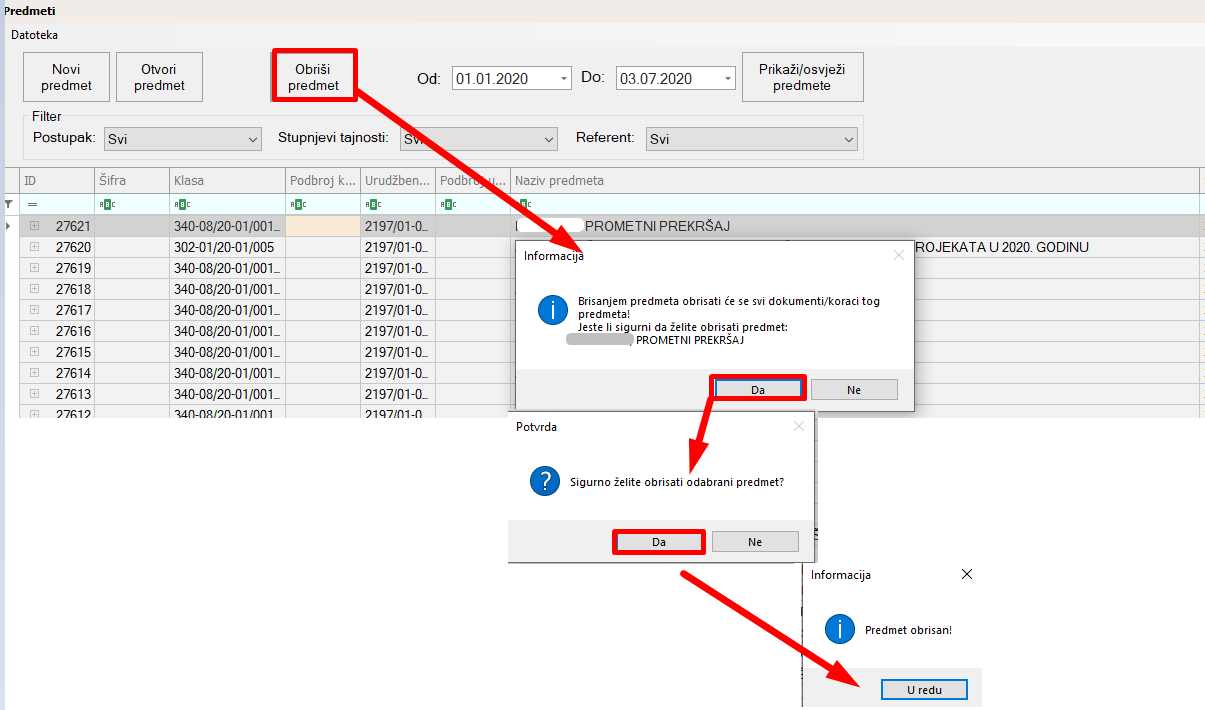Open the 'Od' date picker dropdown arrow

(564, 79)
